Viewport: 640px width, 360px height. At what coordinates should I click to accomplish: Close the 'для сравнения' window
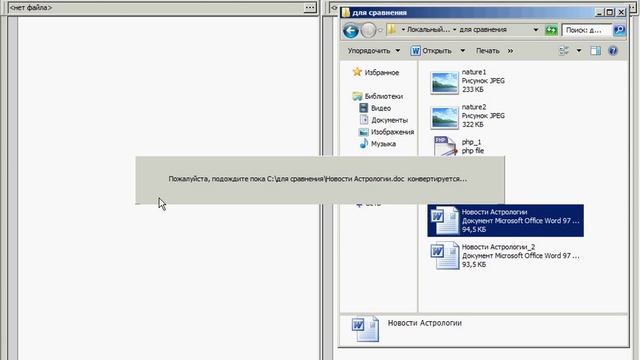(x=621, y=12)
